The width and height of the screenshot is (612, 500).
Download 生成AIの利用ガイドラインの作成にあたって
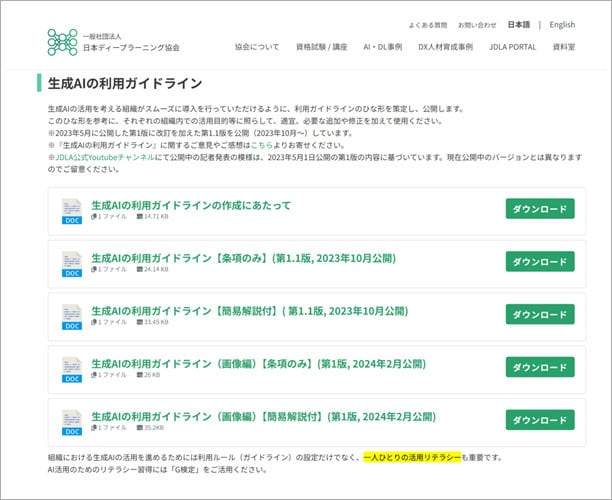point(540,209)
